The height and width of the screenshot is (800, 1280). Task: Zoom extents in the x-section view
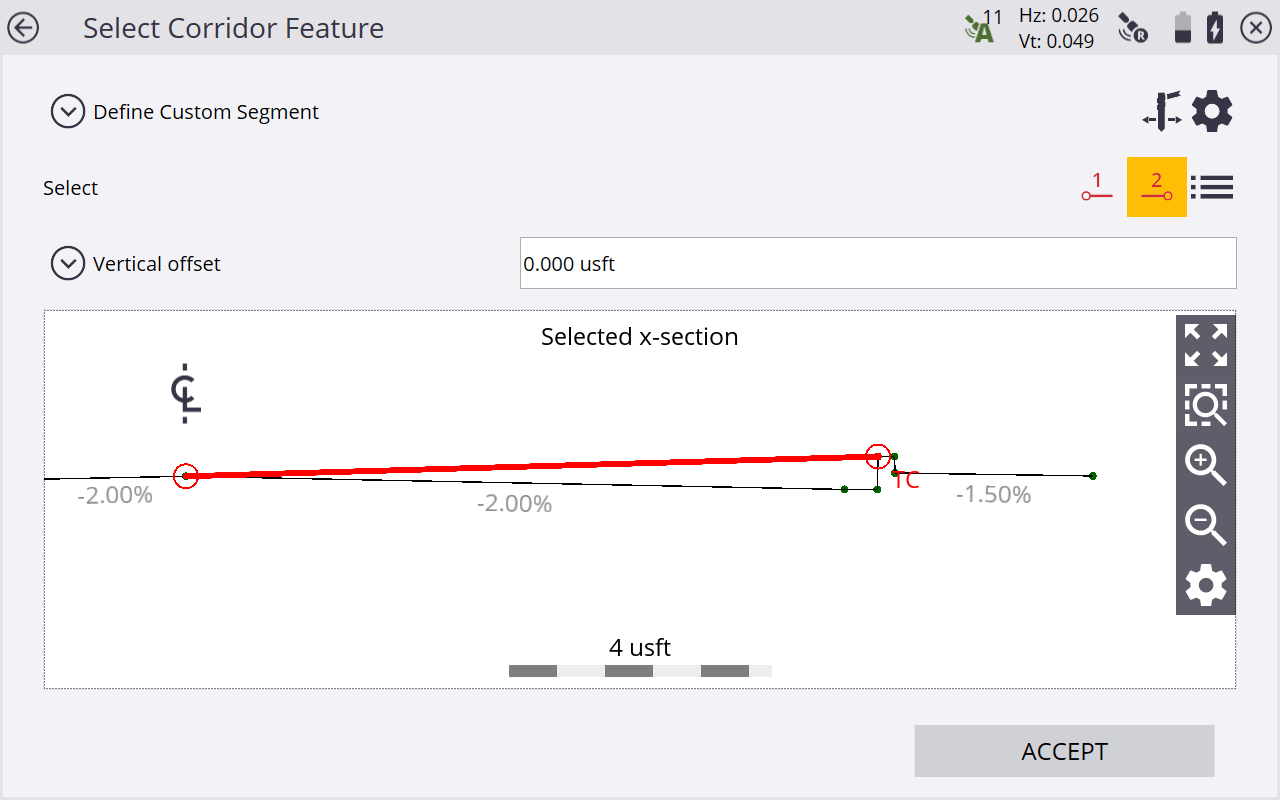[x=1205, y=345]
